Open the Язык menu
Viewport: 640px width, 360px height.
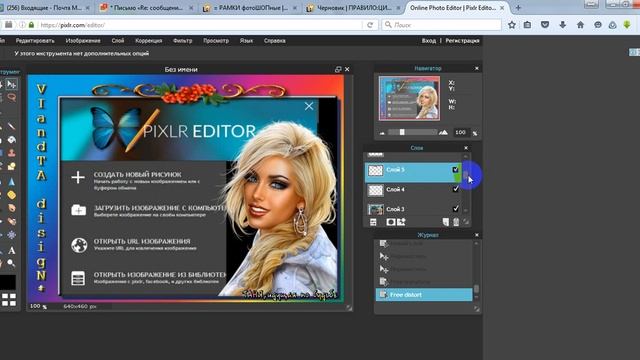246,41
